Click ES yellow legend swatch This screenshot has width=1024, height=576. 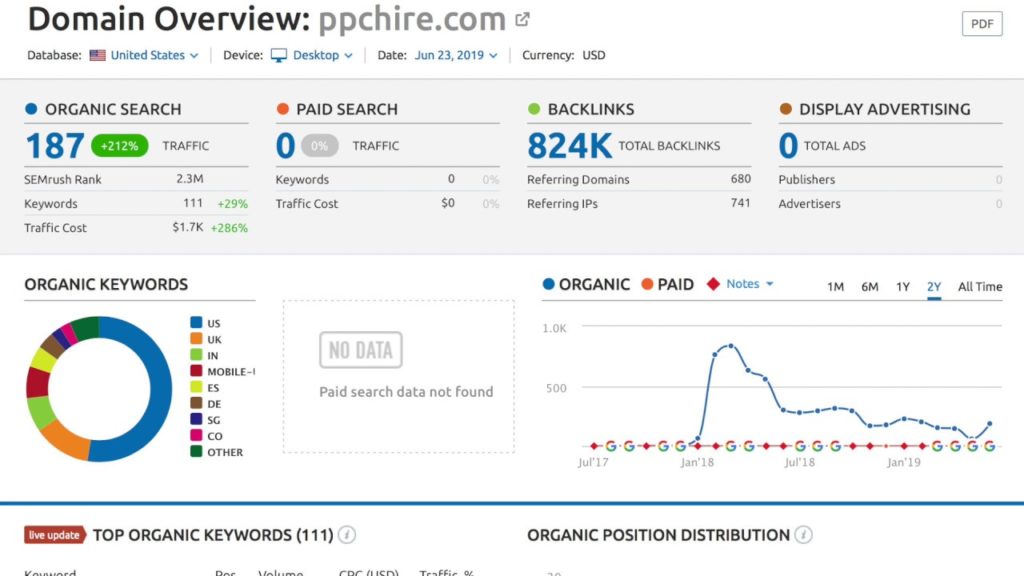pos(196,387)
